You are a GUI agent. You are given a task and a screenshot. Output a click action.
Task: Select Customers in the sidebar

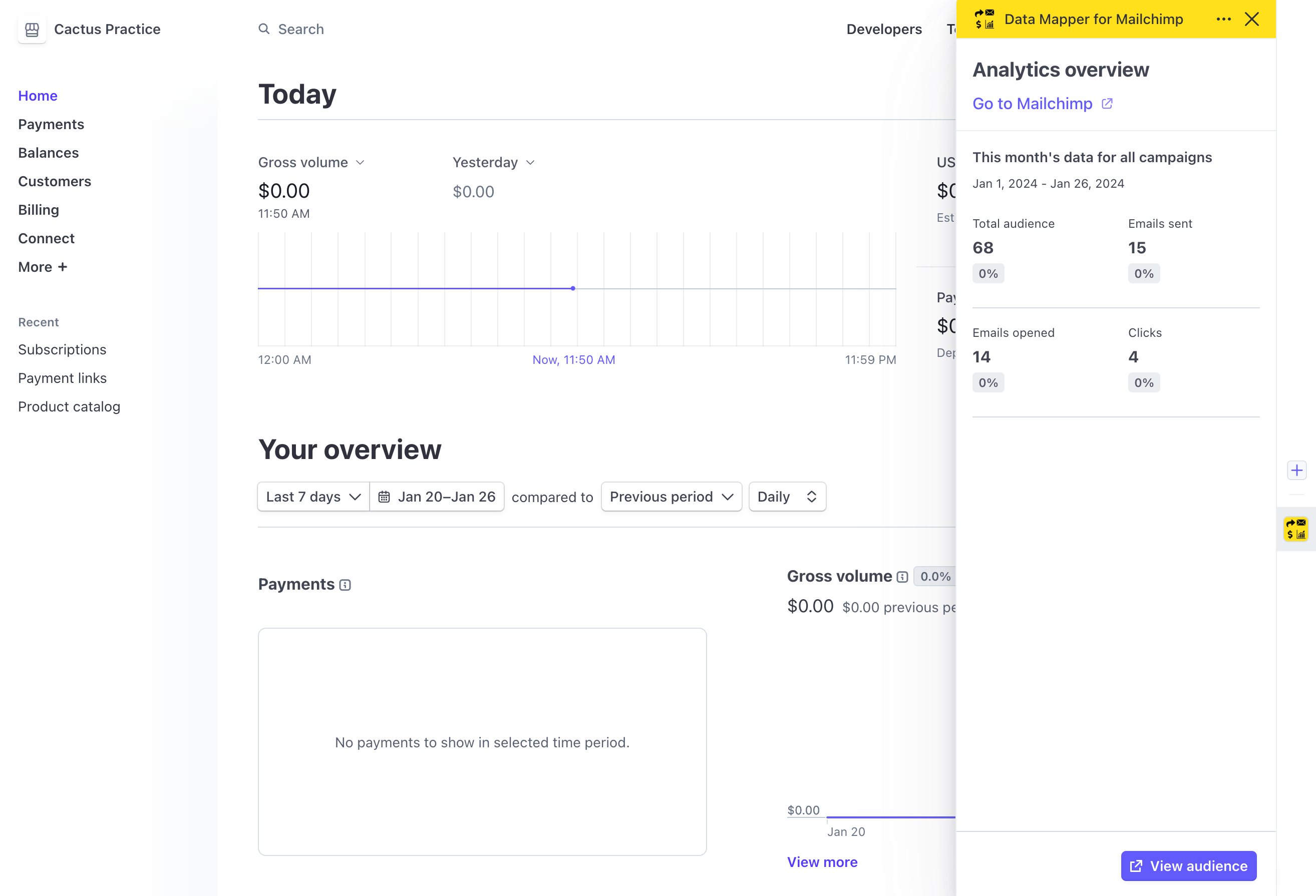pyautogui.click(x=55, y=181)
